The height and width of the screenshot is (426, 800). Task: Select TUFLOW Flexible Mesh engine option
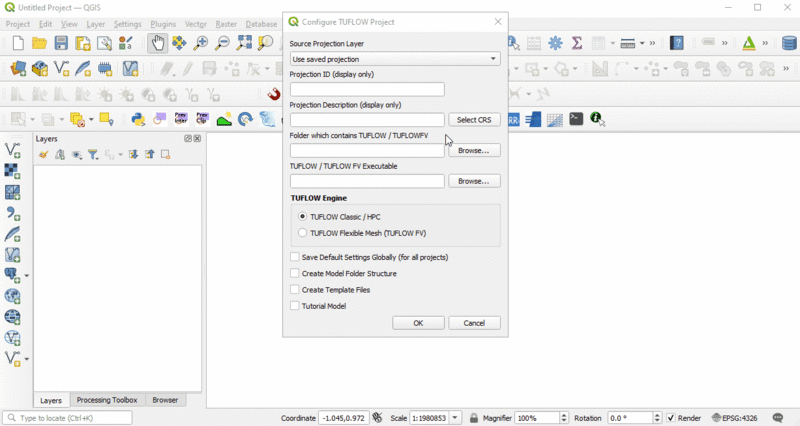[303, 233]
